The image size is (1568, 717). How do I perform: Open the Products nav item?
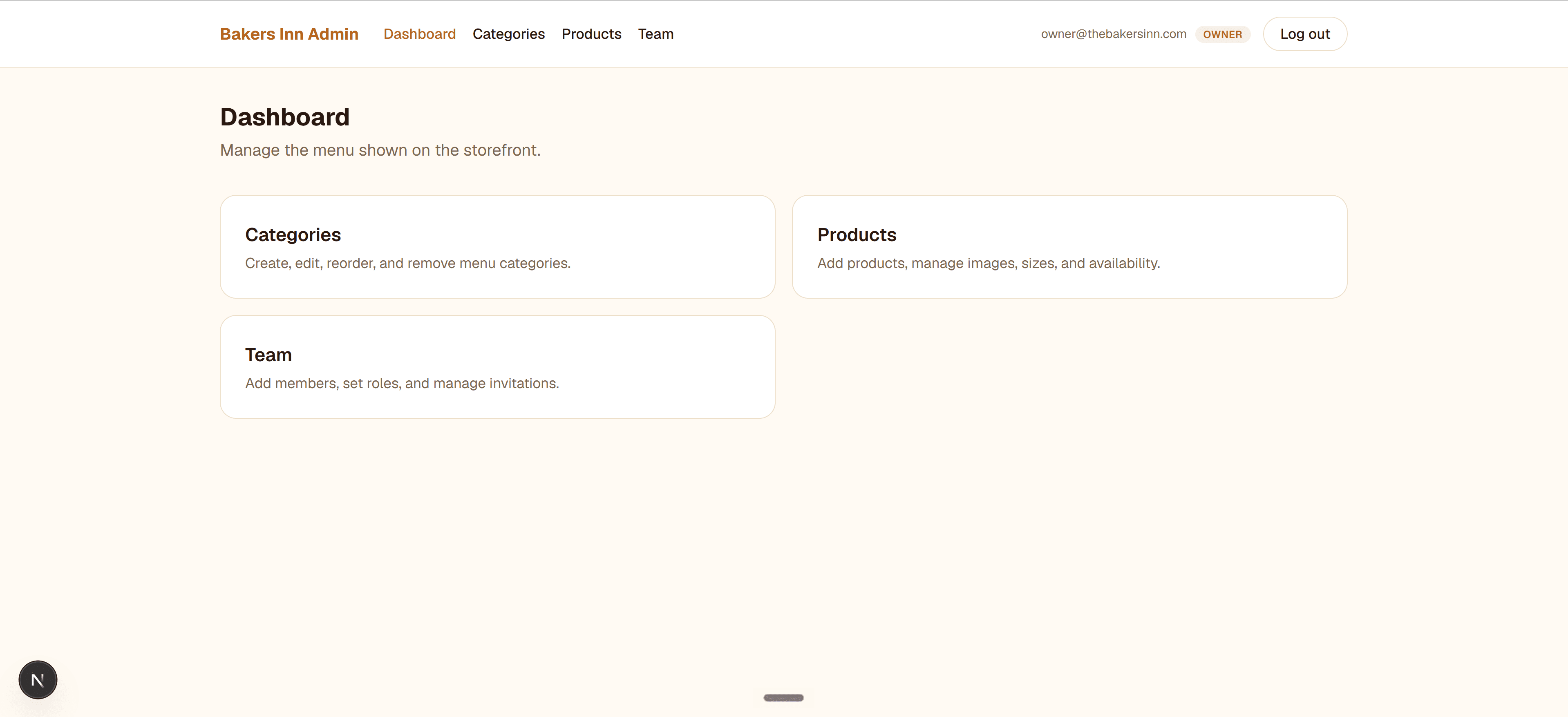pos(591,34)
